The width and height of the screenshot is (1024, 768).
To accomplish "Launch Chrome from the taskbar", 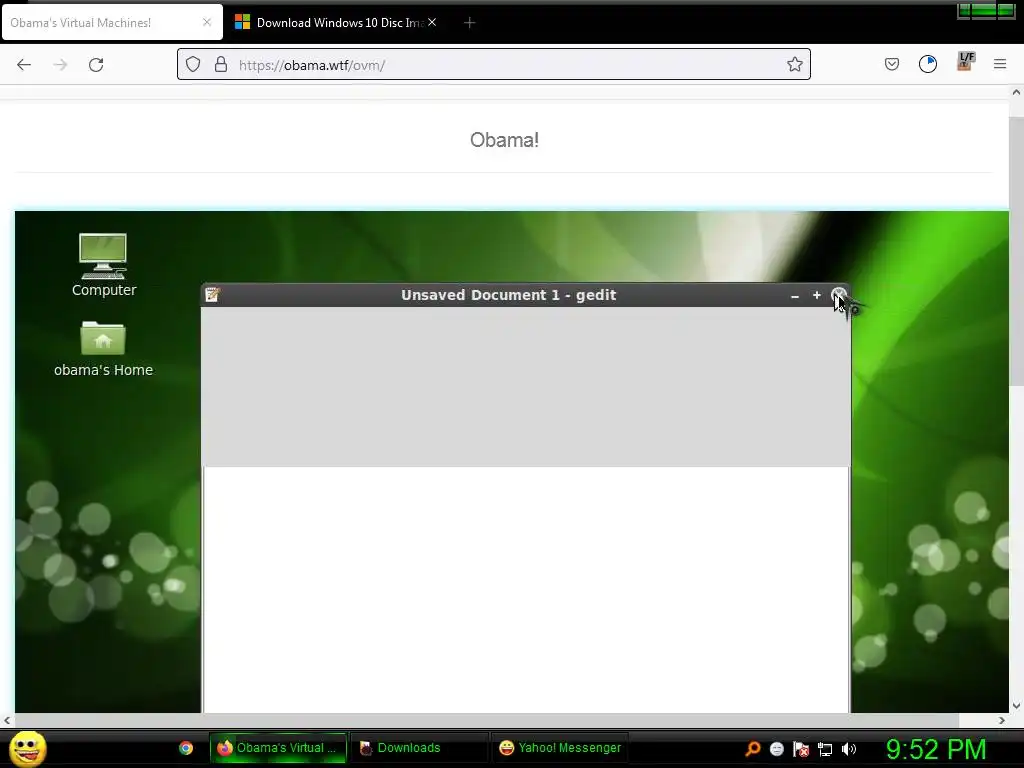I will [186, 748].
